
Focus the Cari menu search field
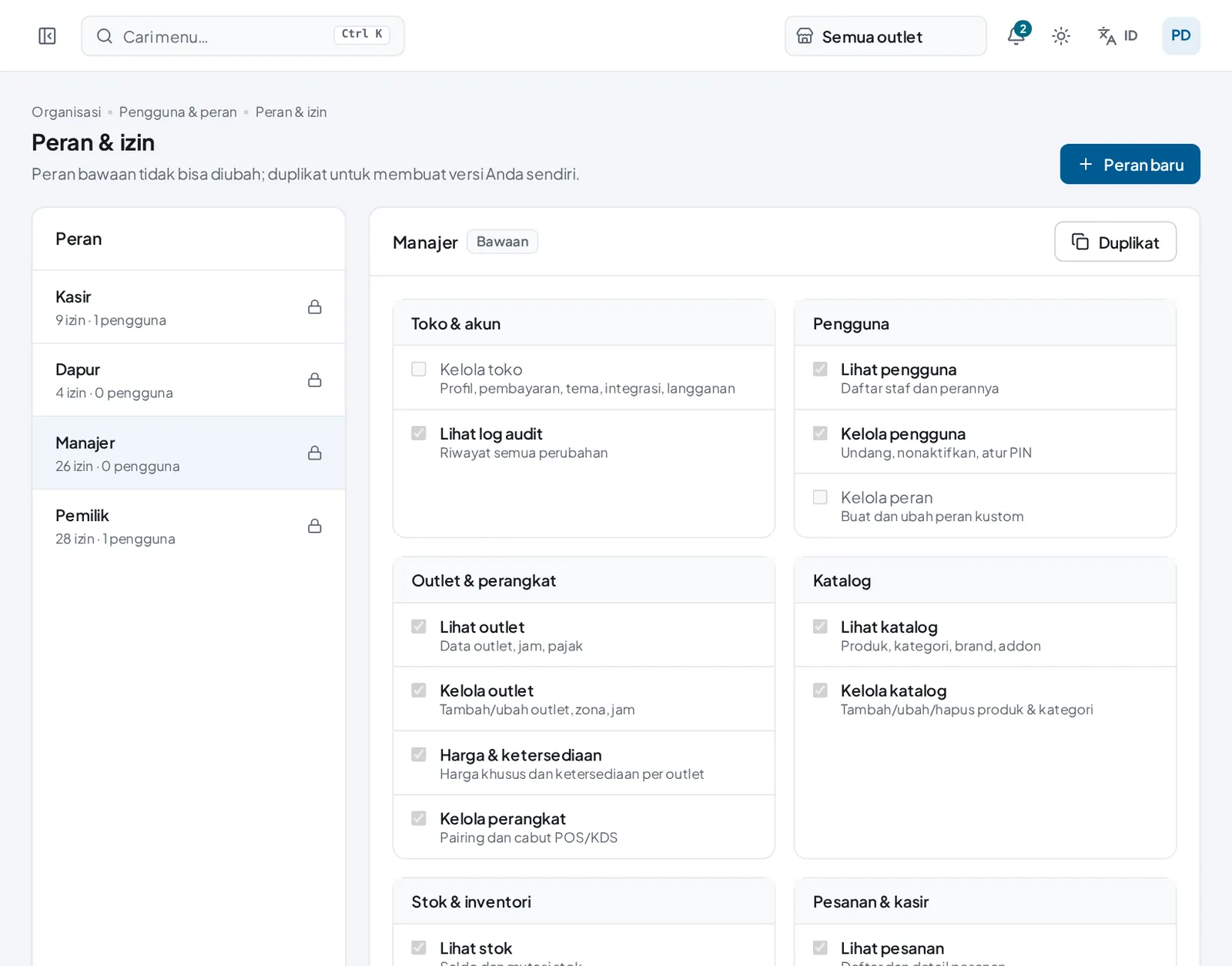click(243, 36)
